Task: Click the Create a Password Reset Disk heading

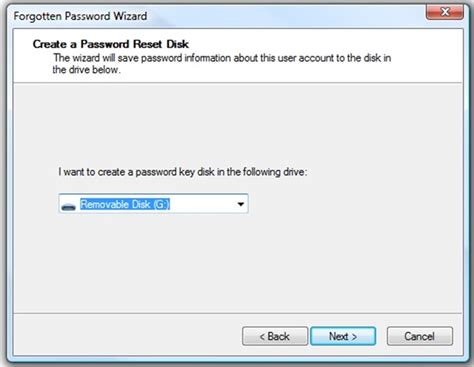Action: coord(111,44)
